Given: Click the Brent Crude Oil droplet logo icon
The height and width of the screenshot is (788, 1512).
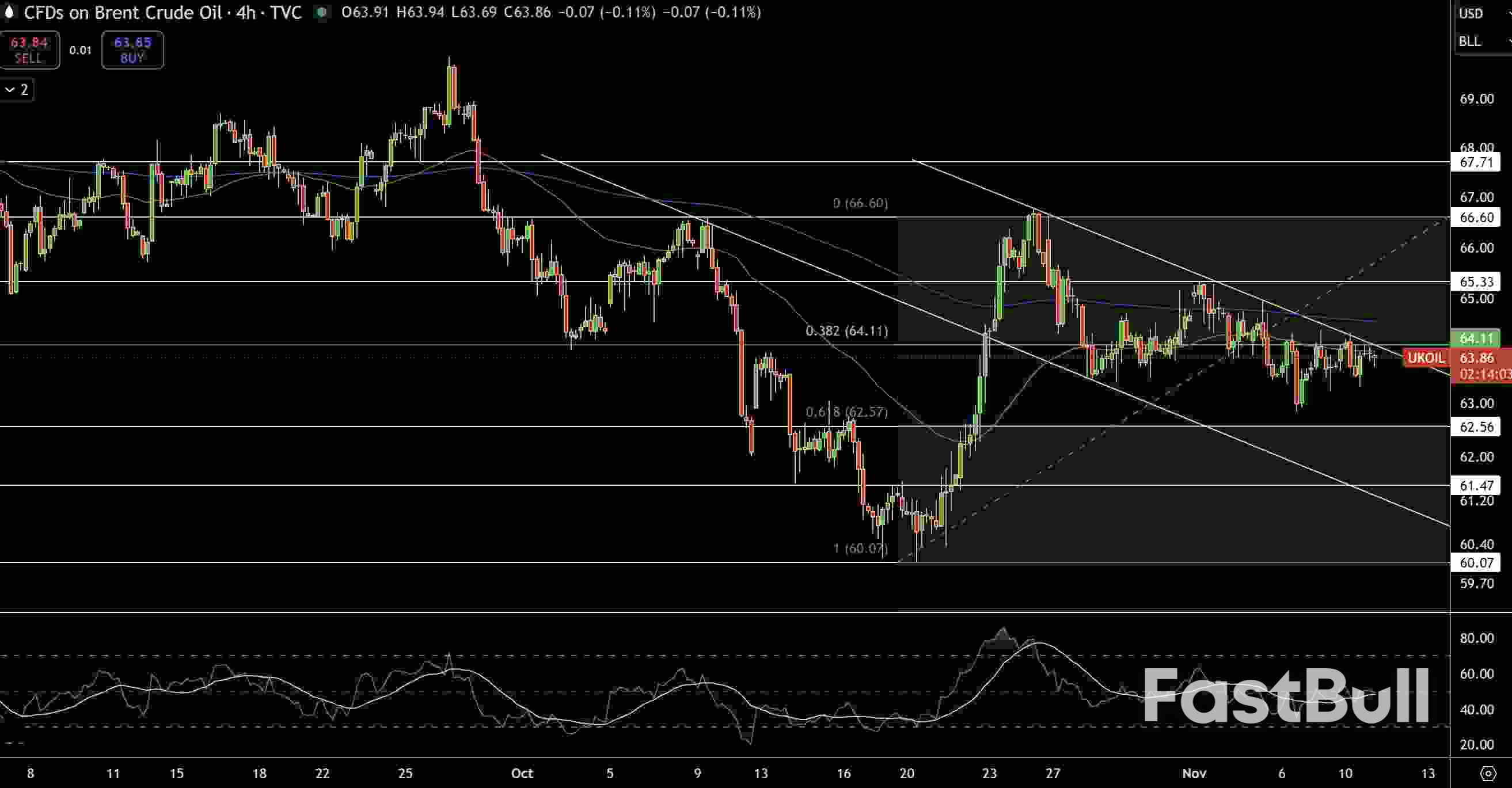Looking at the screenshot, I should pos(10,13).
